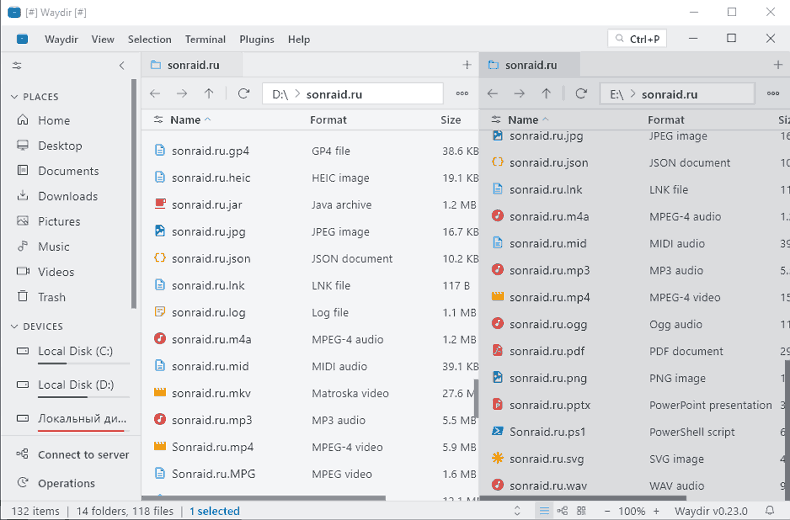790x520 pixels.
Task: Open Trash in Places
Action: coord(52,297)
